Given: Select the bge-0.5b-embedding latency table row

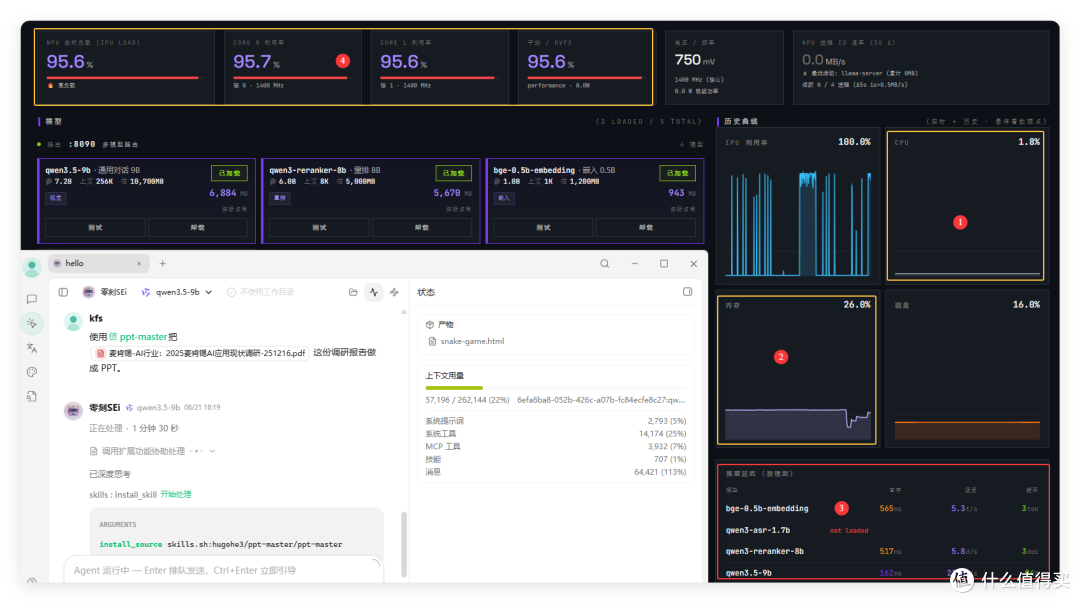Looking at the screenshot, I should coord(882,509).
